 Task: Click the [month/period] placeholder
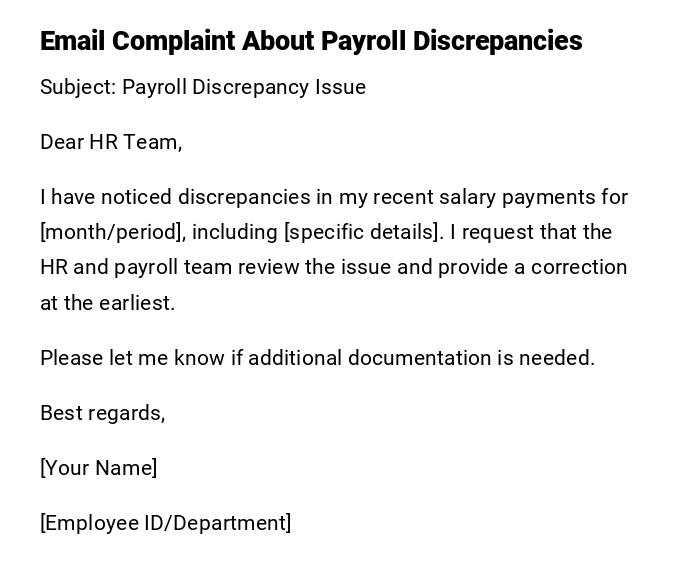pos(111,232)
